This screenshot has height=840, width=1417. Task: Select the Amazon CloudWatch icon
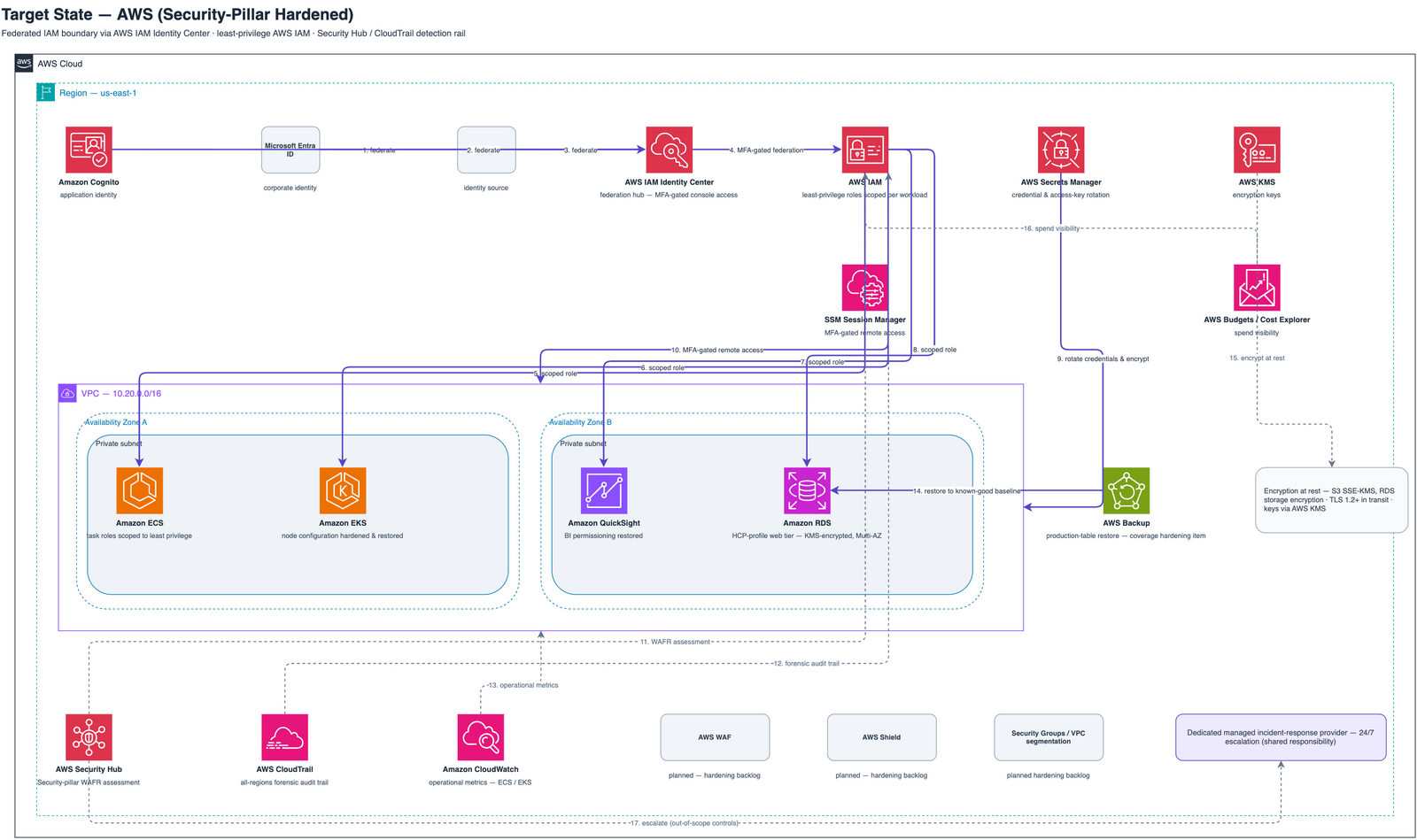tap(481, 737)
